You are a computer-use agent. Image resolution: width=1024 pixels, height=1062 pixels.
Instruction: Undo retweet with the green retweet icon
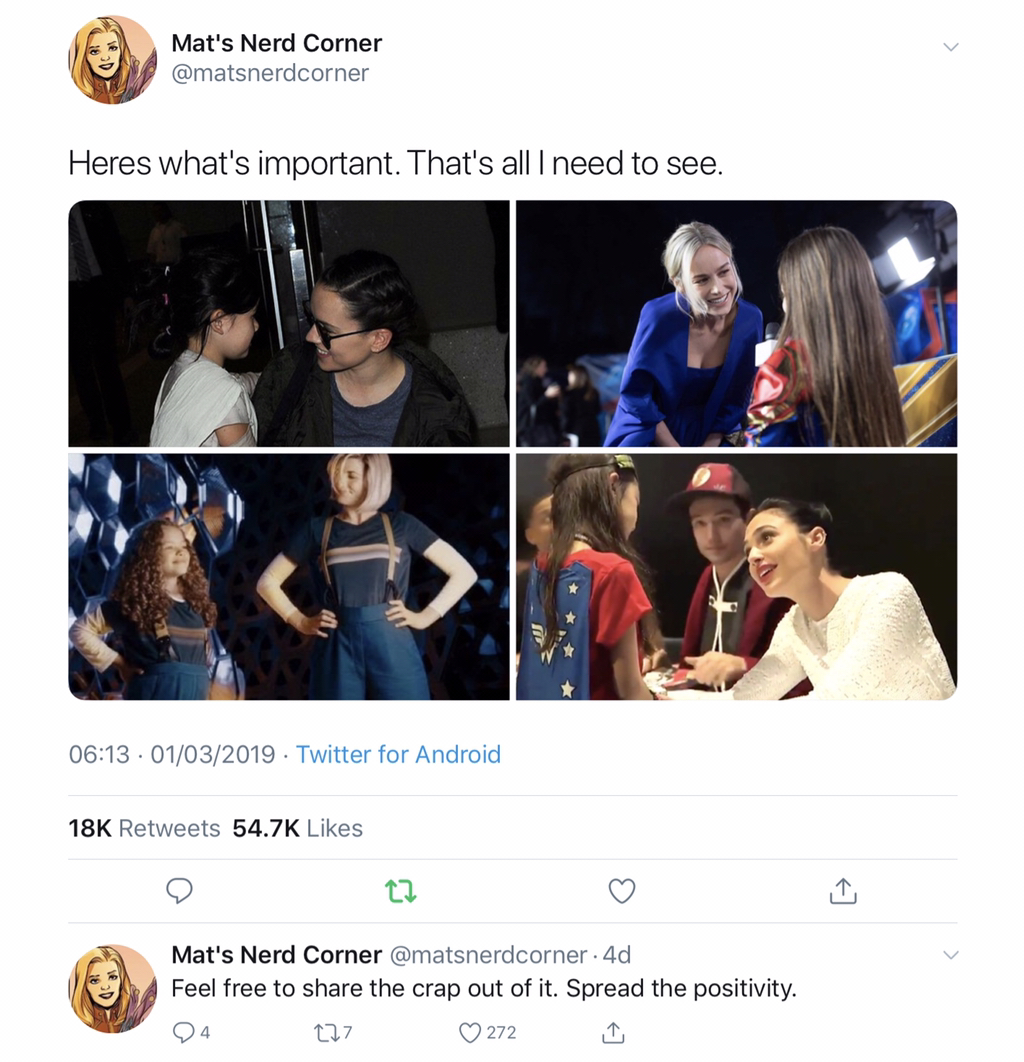point(400,891)
